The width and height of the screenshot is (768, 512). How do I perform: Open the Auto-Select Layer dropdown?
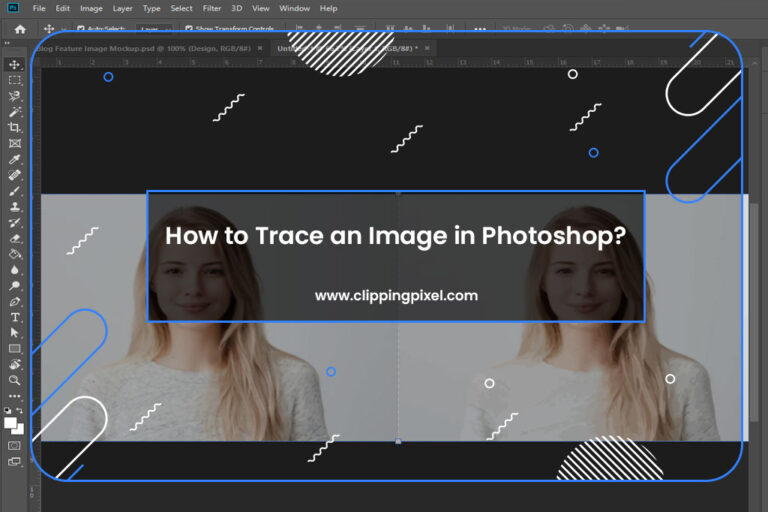(154, 29)
